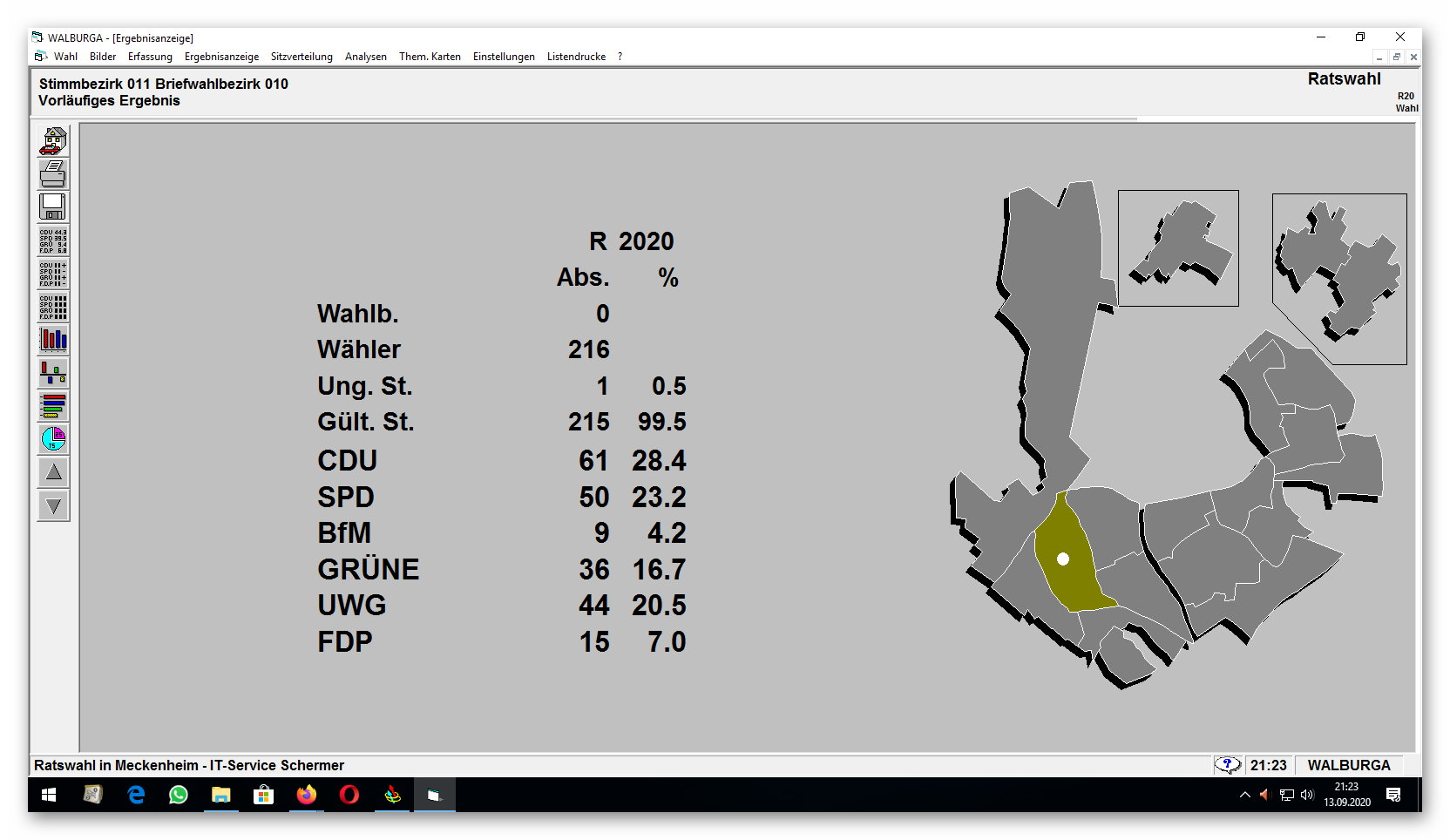The height and width of the screenshot is (840, 1450).
Task: Open the Analysen menu
Action: (x=366, y=57)
